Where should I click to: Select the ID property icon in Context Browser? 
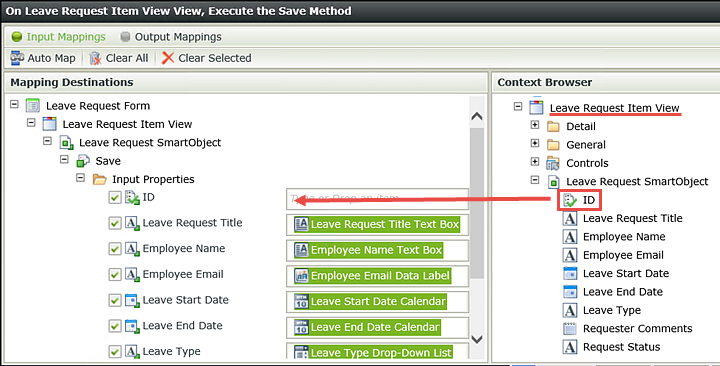pyautogui.click(x=570, y=200)
